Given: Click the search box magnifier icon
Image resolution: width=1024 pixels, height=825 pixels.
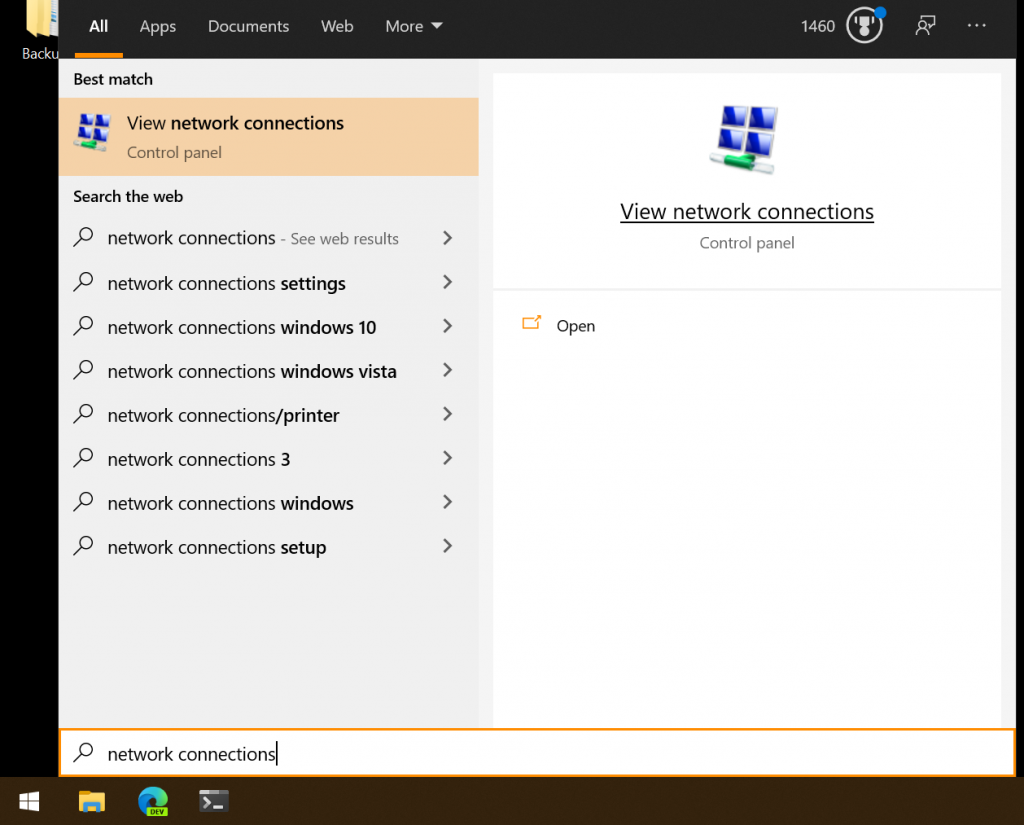Looking at the screenshot, I should (84, 752).
